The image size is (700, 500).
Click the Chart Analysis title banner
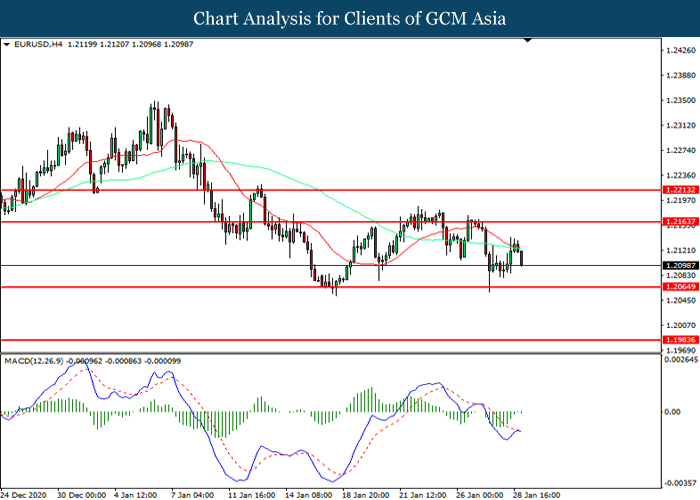point(349,18)
